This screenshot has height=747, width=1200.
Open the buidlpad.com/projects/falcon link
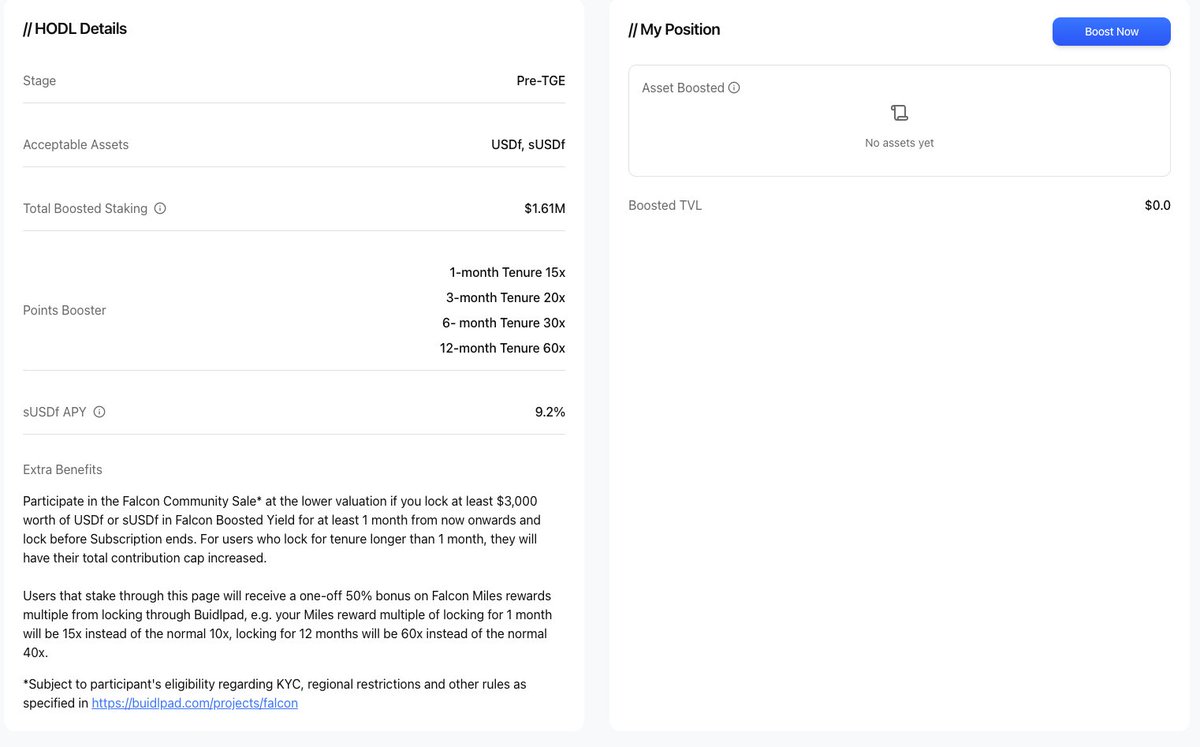click(194, 703)
